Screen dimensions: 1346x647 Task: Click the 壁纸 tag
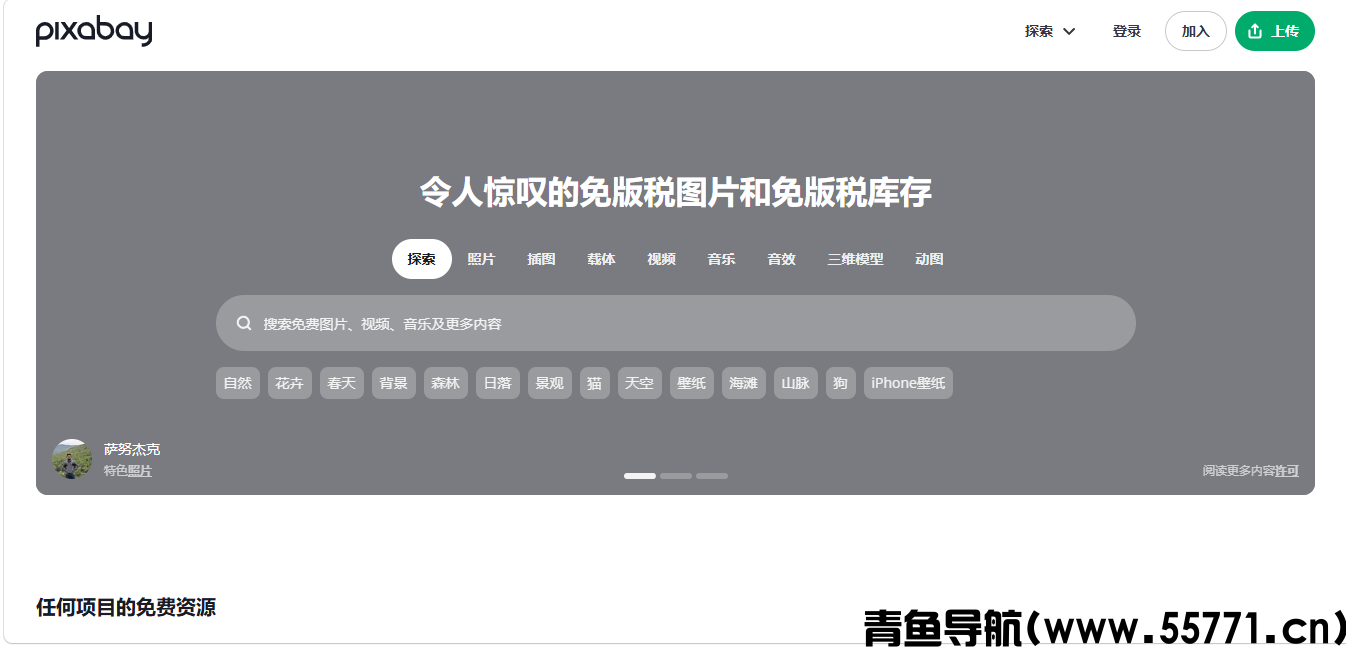(x=692, y=383)
